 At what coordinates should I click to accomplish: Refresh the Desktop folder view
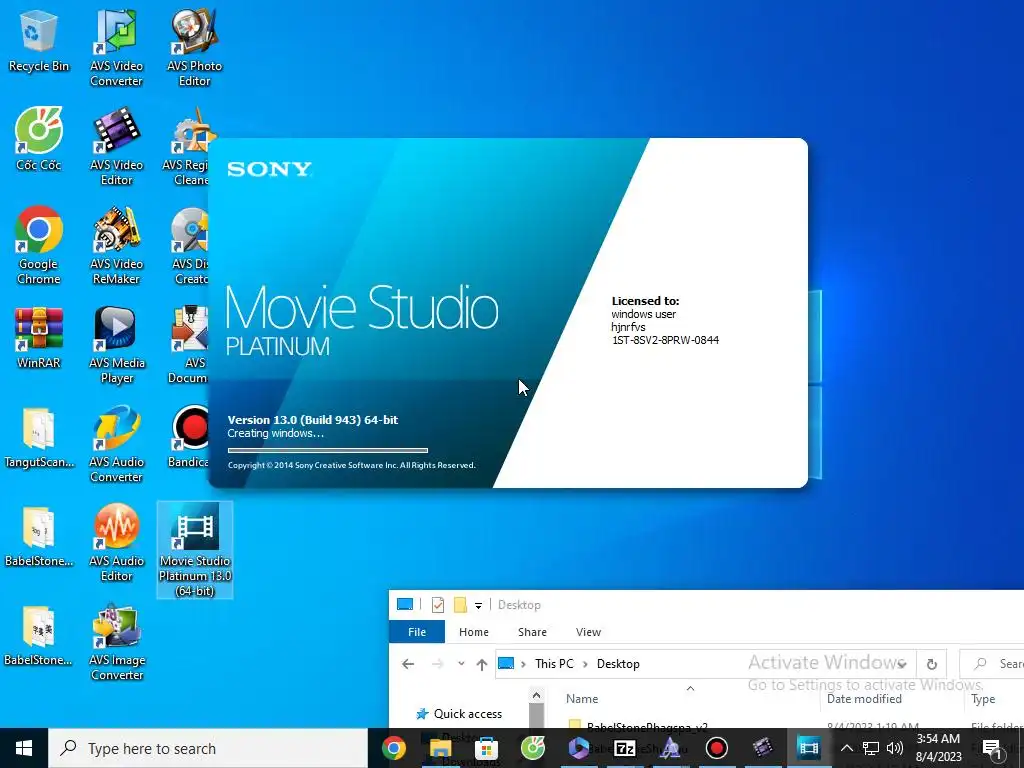point(932,664)
